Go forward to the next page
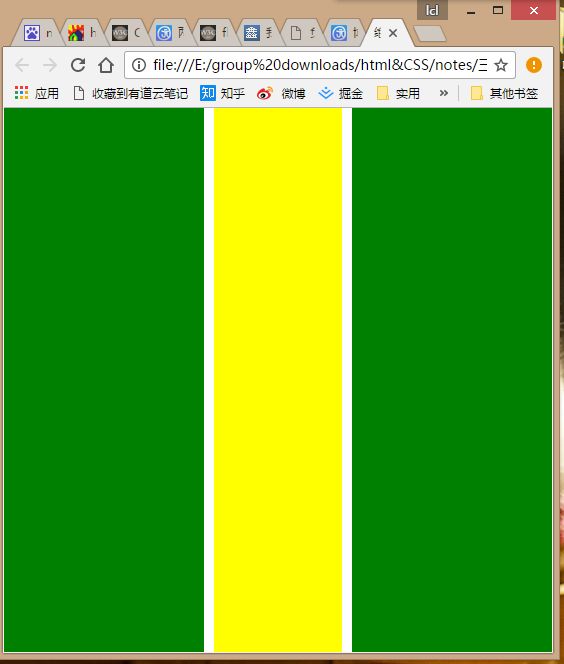 tap(50, 65)
